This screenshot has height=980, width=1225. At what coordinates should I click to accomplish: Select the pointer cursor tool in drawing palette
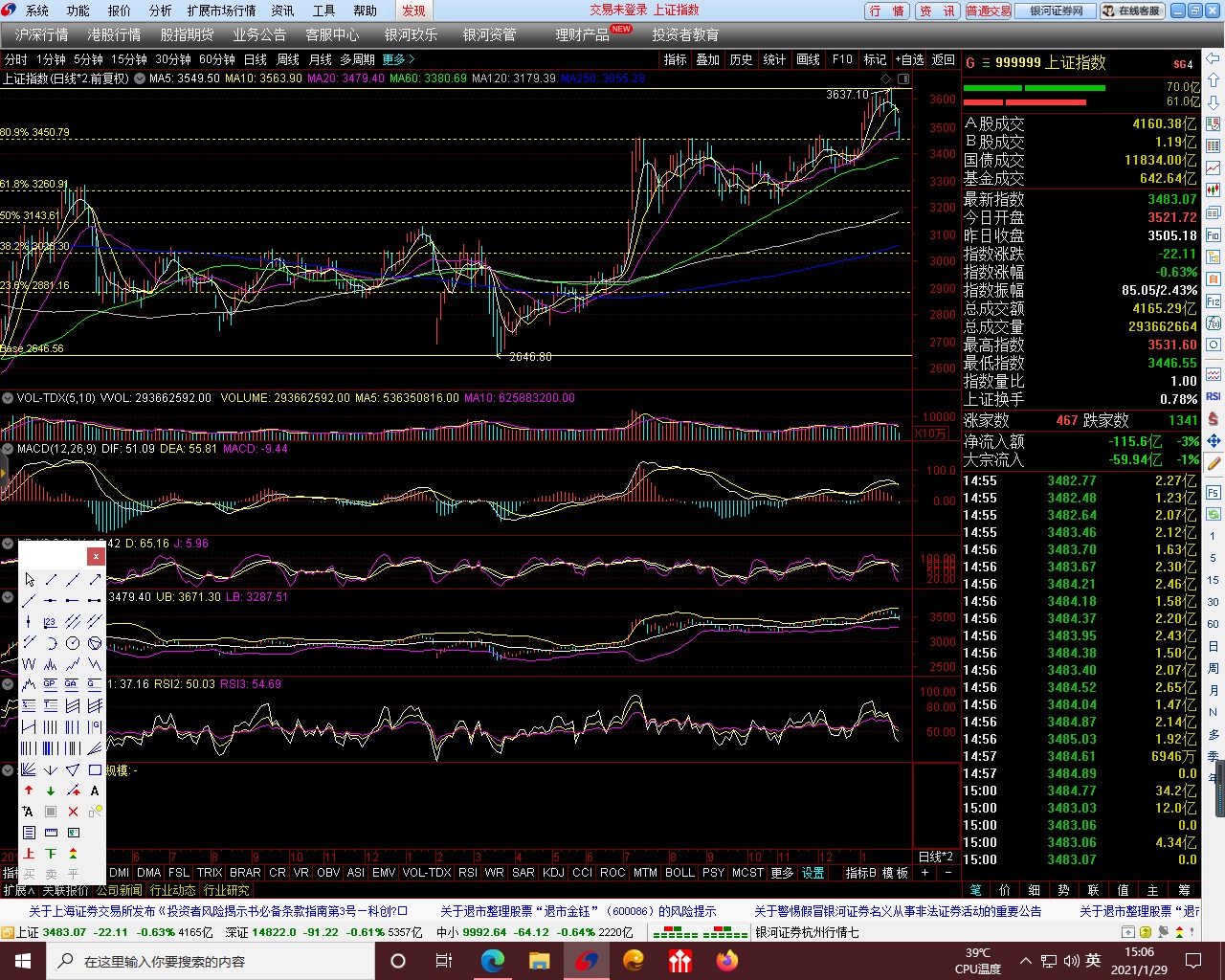pyautogui.click(x=30, y=580)
